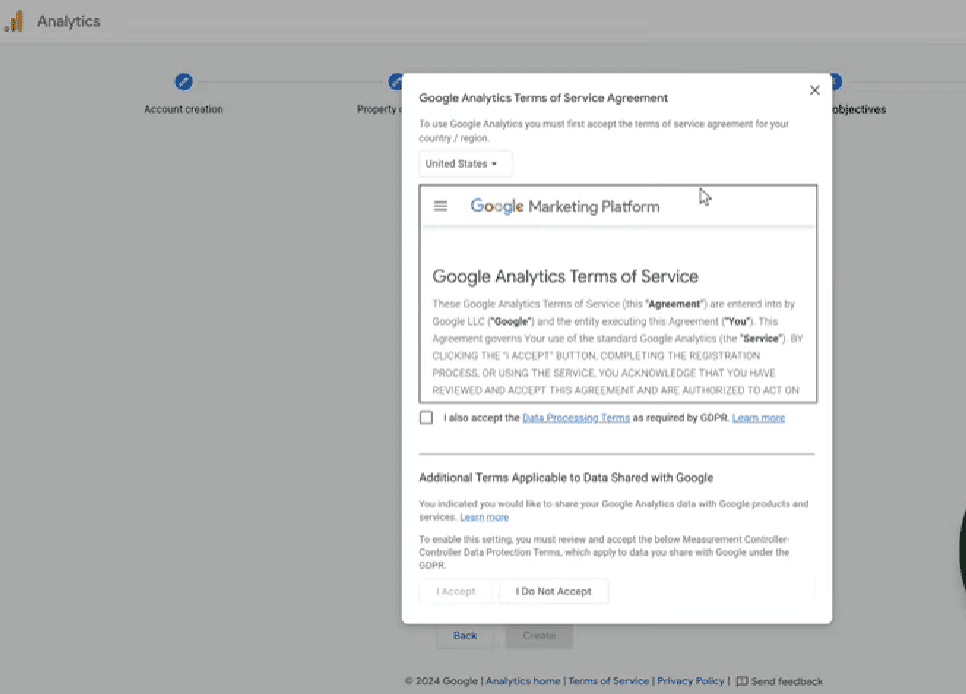Click the I Do Not Accept button

(x=553, y=591)
